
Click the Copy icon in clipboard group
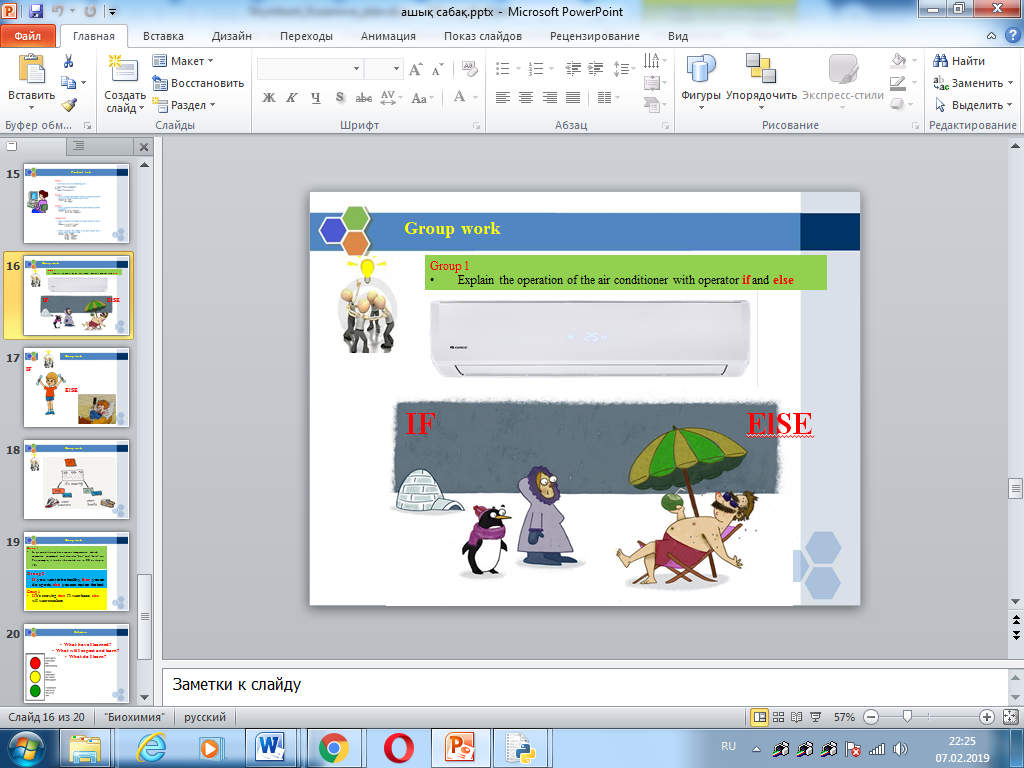[69, 83]
